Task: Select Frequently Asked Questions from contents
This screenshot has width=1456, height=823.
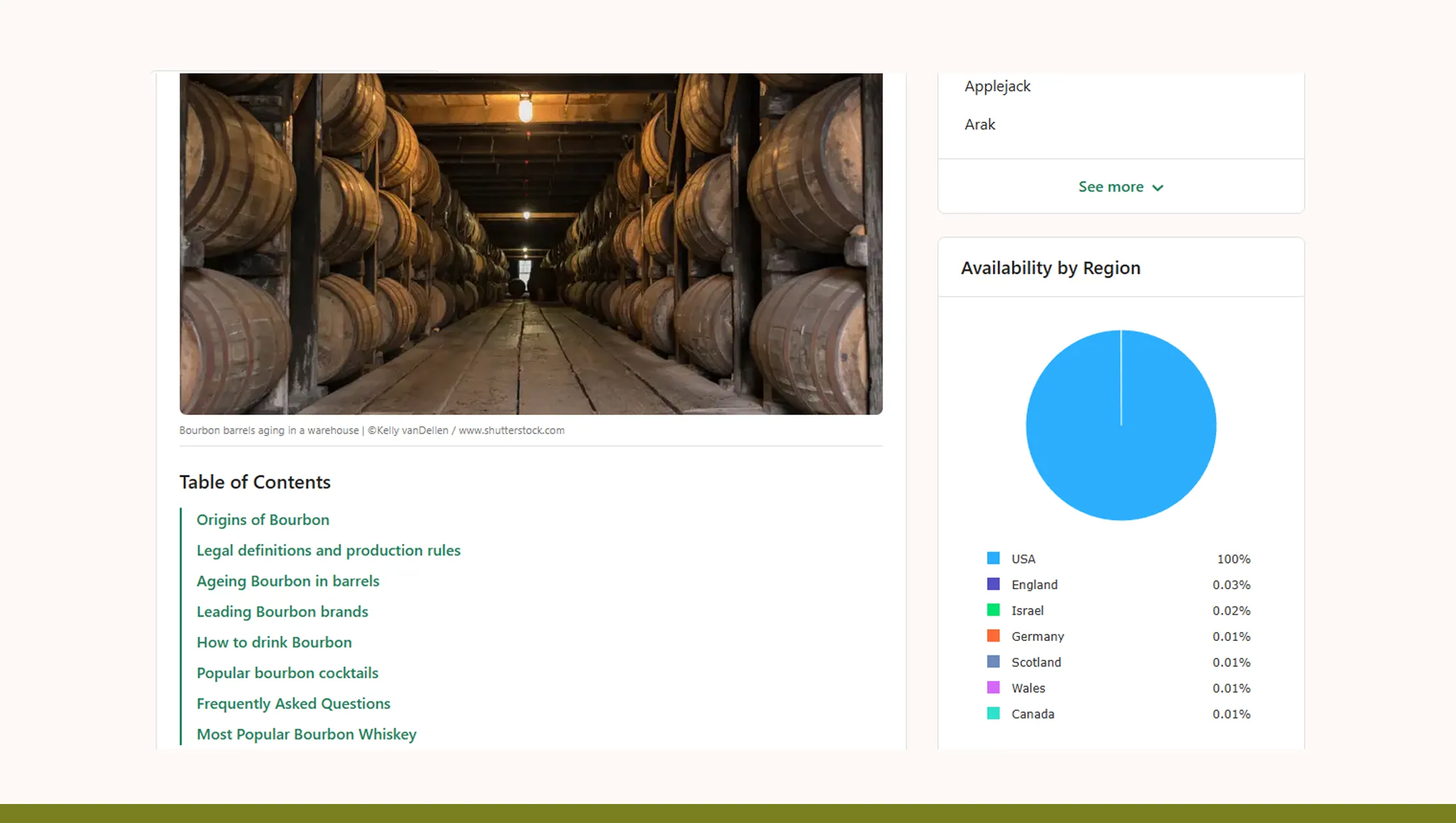Action: [293, 703]
